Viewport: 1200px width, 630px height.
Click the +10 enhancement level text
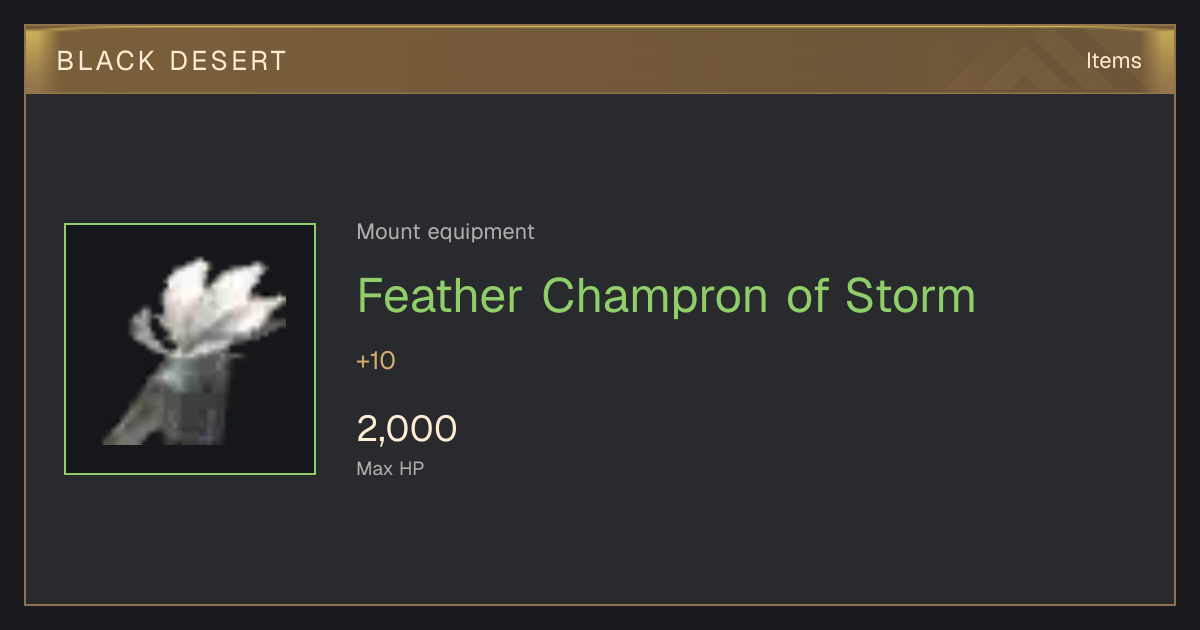(376, 361)
